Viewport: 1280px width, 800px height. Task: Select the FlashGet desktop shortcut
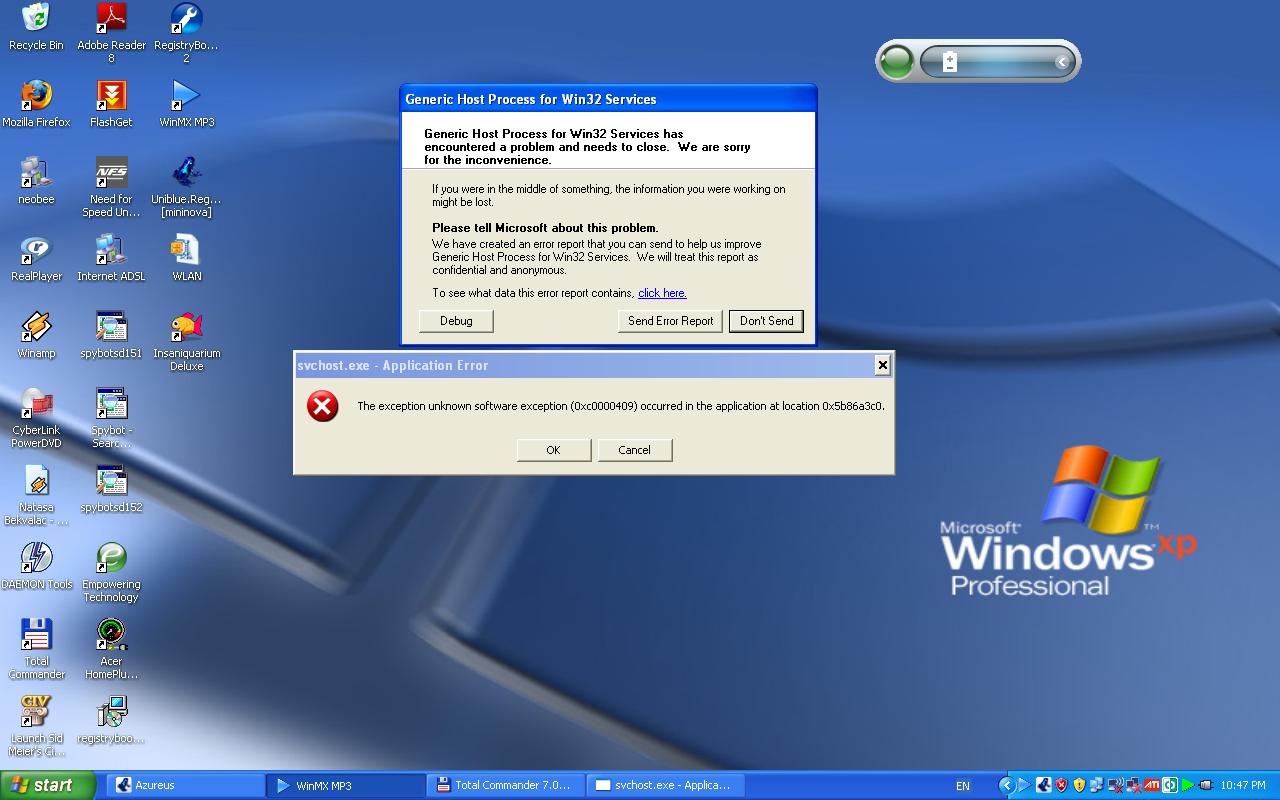pyautogui.click(x=111, y=104)
